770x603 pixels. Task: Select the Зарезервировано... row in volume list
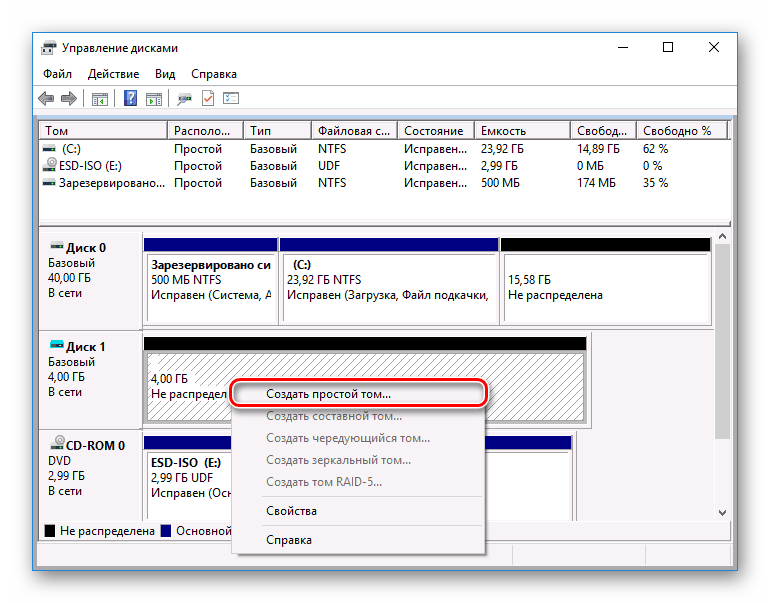tap(385, 183)
